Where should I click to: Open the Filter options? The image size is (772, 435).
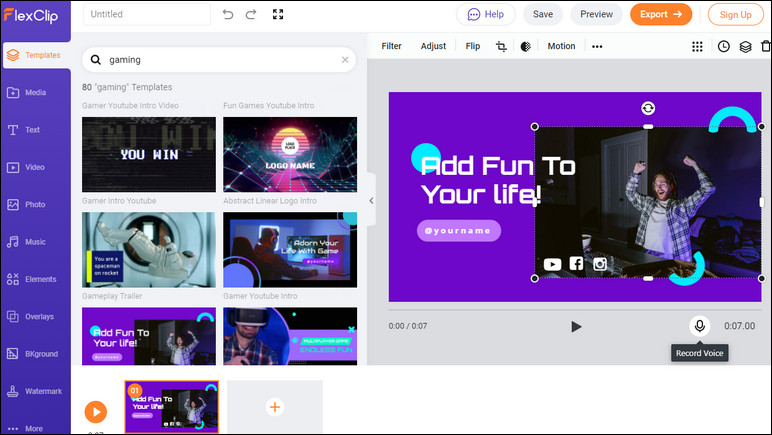[x=391, y=46]
